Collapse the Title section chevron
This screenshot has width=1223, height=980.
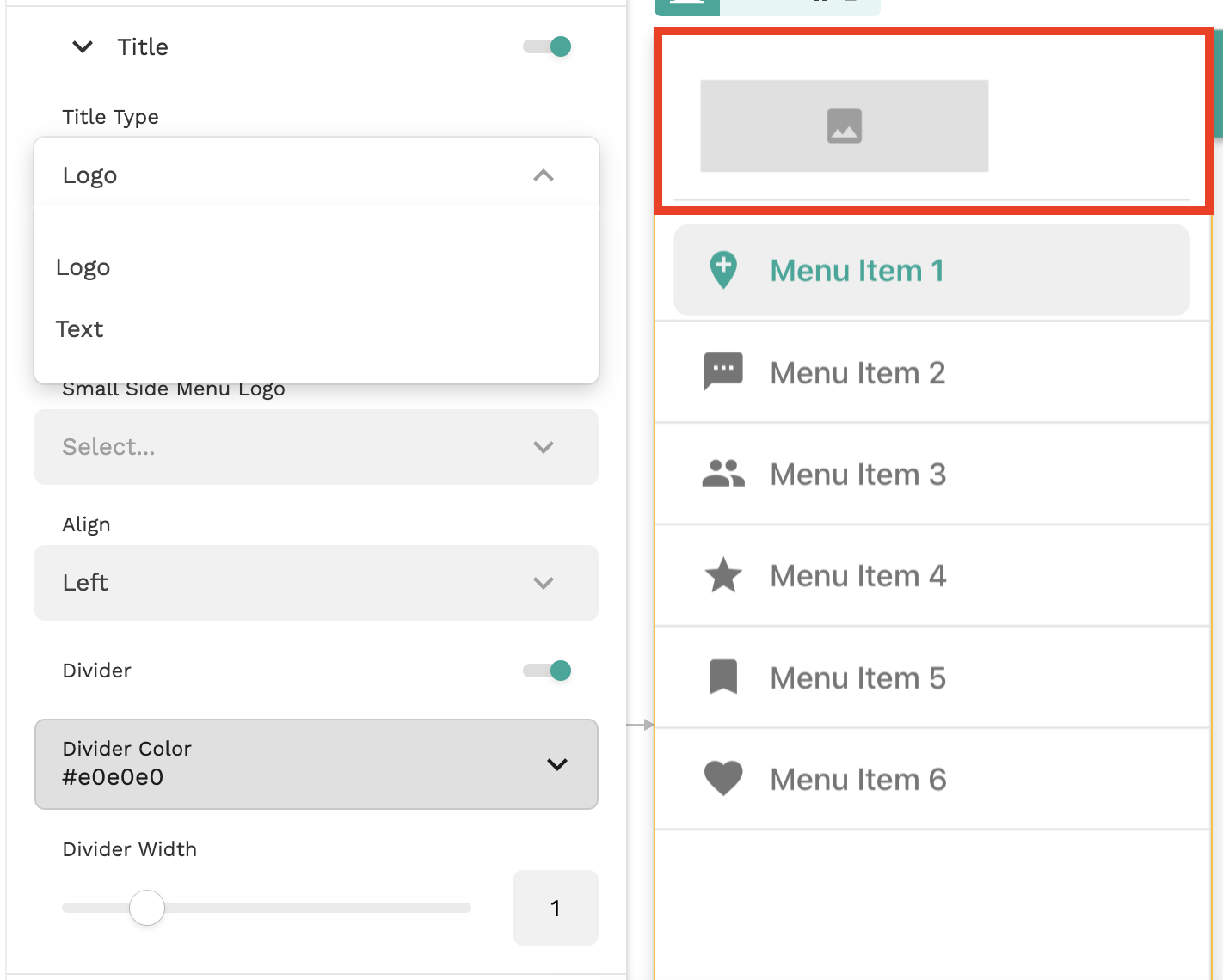pyautogui.click(x=83, y=46)
